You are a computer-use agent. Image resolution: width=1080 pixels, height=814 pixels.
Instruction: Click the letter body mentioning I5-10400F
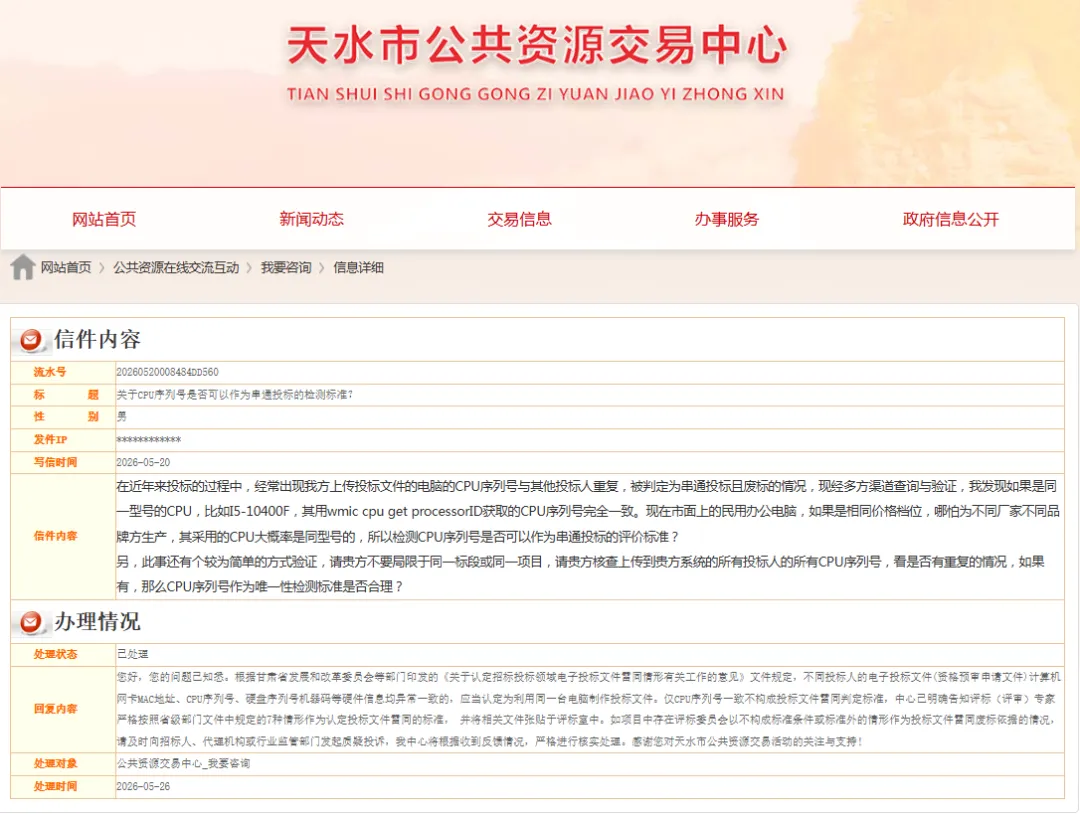588,536
